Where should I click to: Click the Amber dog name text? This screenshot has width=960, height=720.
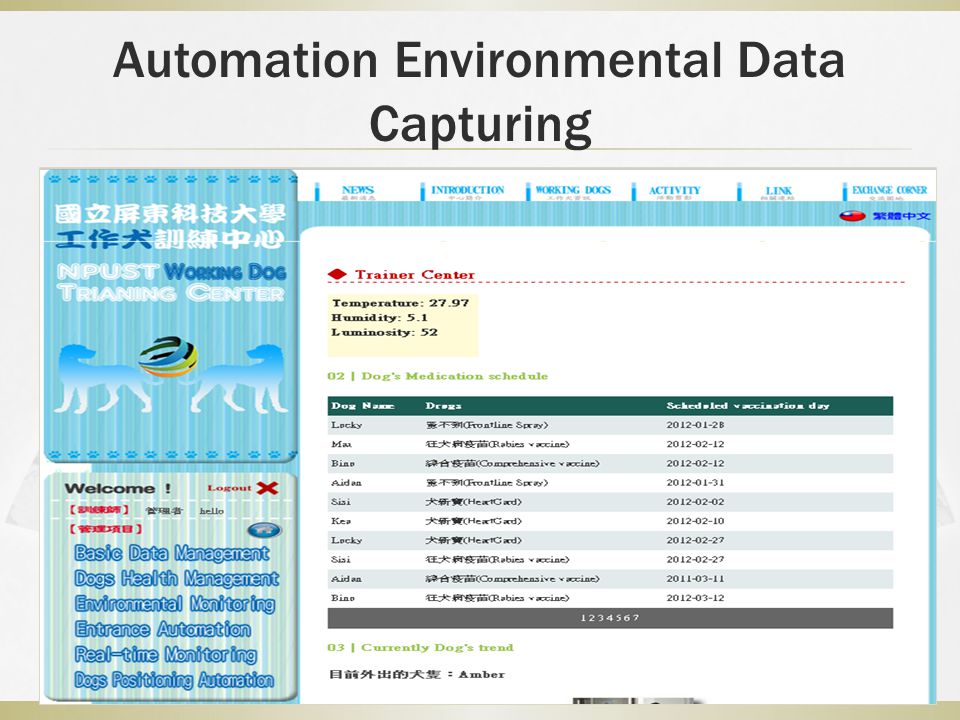coord(481,675)
